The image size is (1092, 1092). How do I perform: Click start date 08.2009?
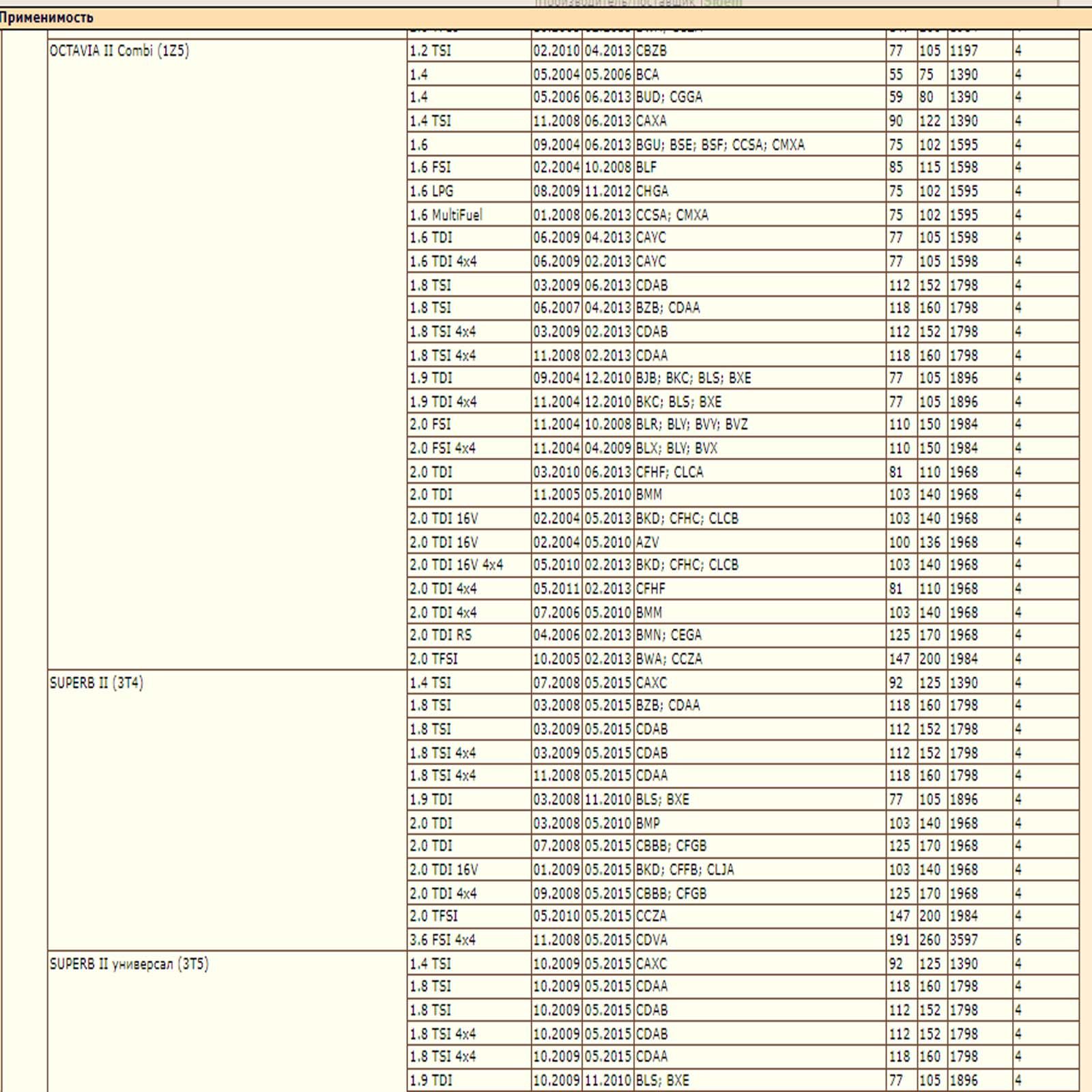click(x=556, y=191)
